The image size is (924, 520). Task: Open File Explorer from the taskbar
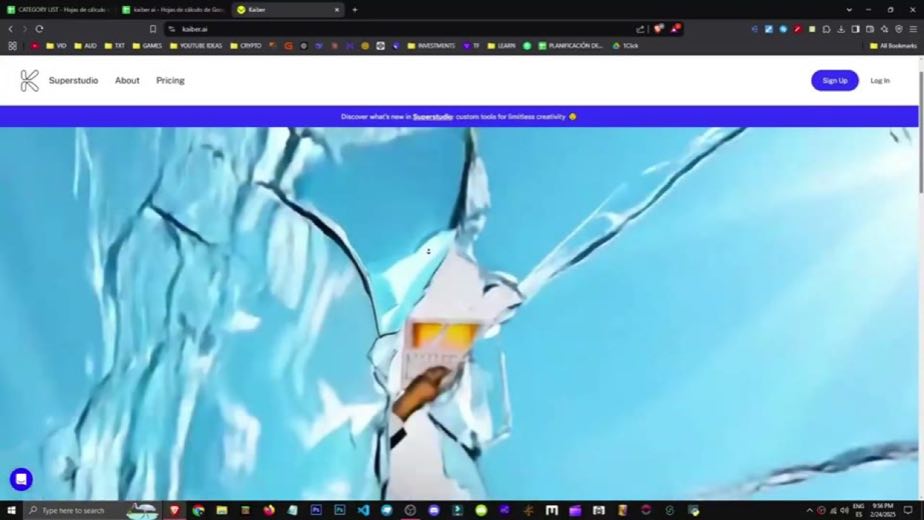[x=222, y=510]
